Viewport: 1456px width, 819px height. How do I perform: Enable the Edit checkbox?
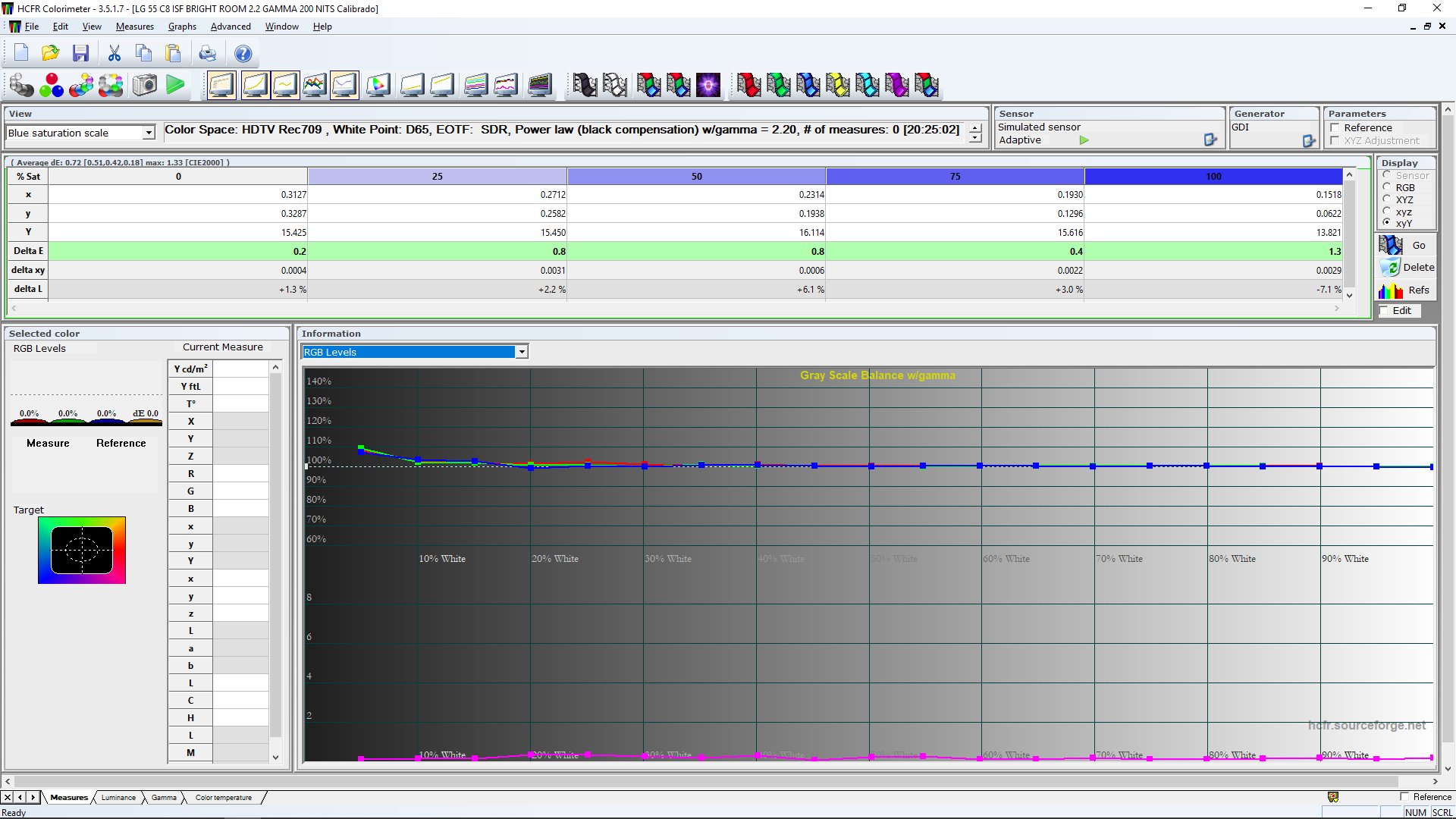pos(1384,311)
